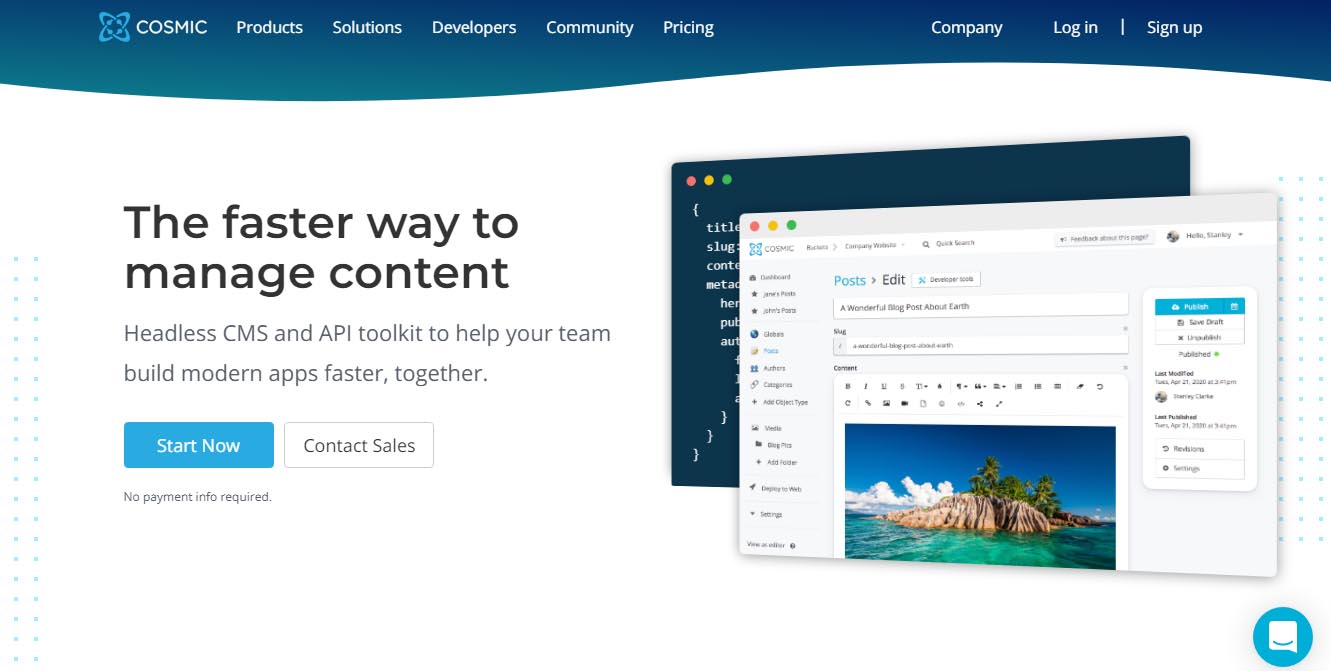Switch to code view icon
1331x671 pixels.
(x=961, y=404)
